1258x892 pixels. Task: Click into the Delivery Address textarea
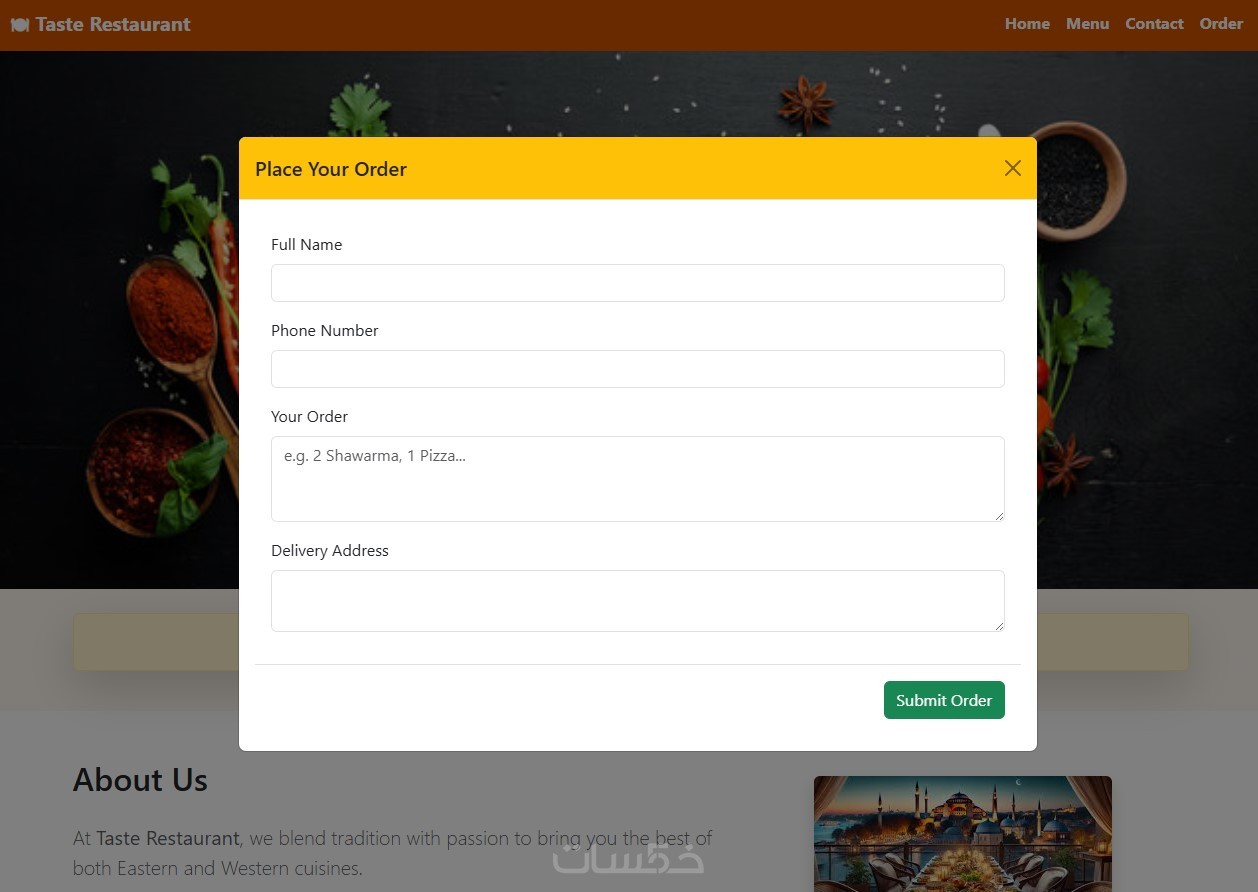(x=638, y=601)
